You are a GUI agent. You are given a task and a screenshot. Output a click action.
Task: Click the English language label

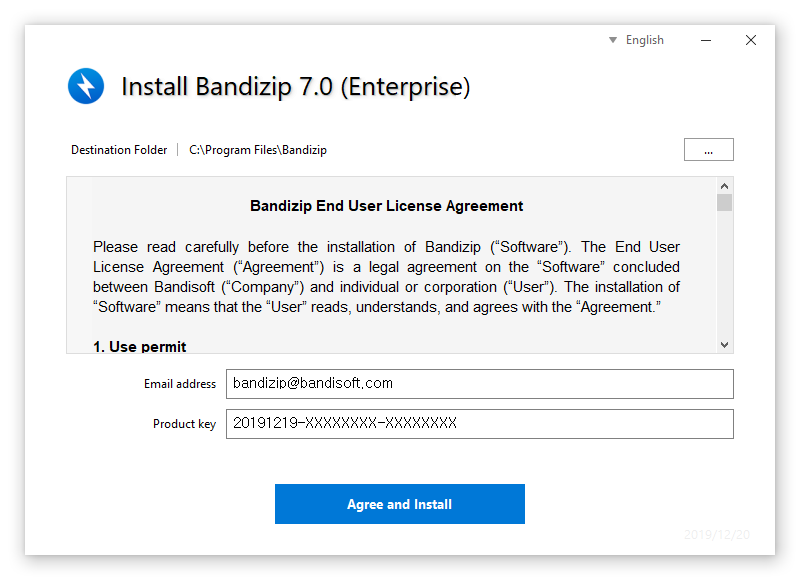coord(644,40)
